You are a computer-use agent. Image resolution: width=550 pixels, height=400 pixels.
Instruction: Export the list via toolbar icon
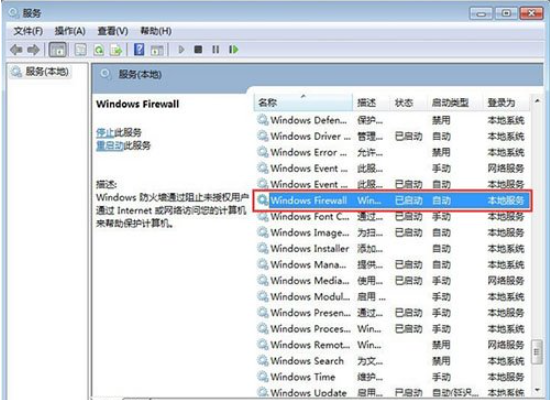click(116, 50)
